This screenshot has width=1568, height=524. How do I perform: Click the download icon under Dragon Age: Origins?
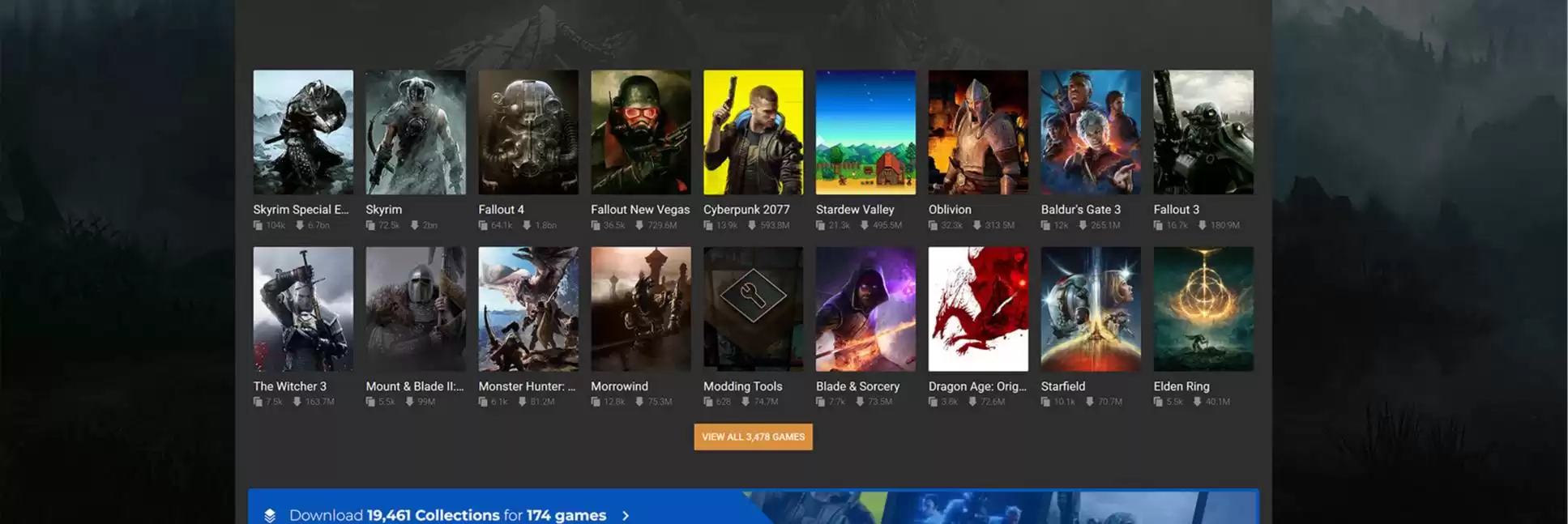pos(972,402)
